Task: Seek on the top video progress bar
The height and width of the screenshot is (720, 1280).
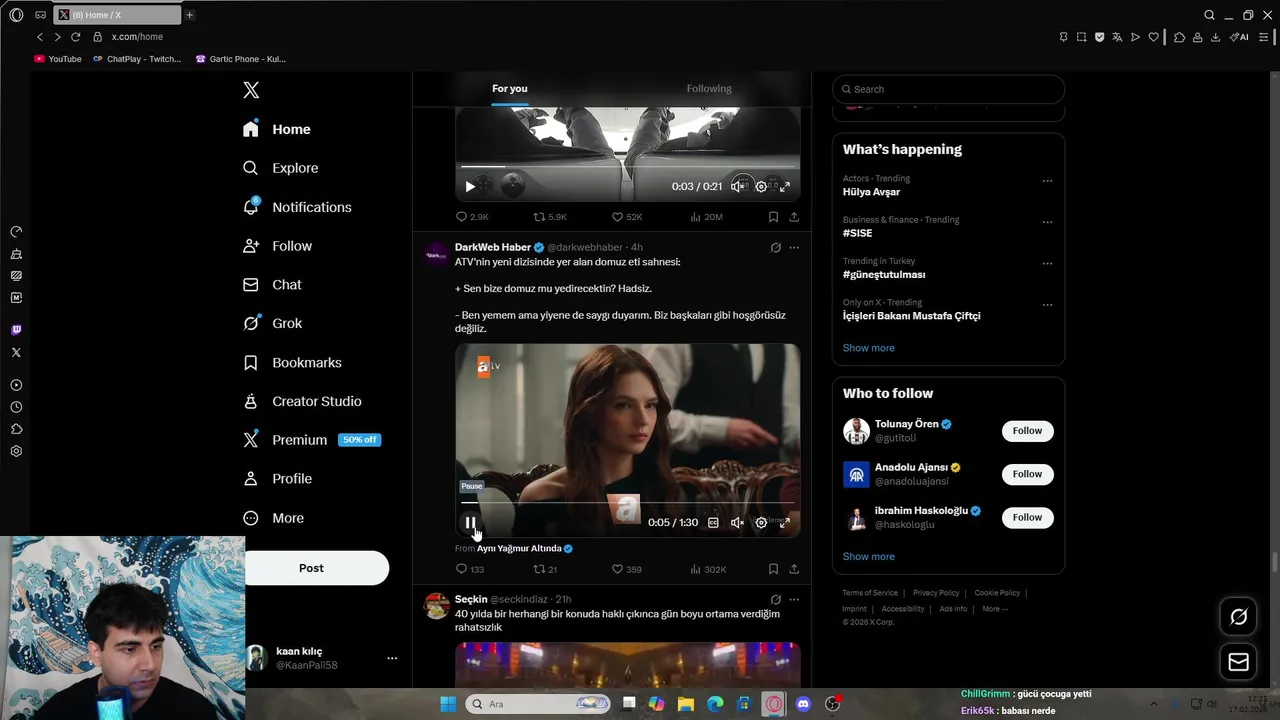Action: point(627,167)
